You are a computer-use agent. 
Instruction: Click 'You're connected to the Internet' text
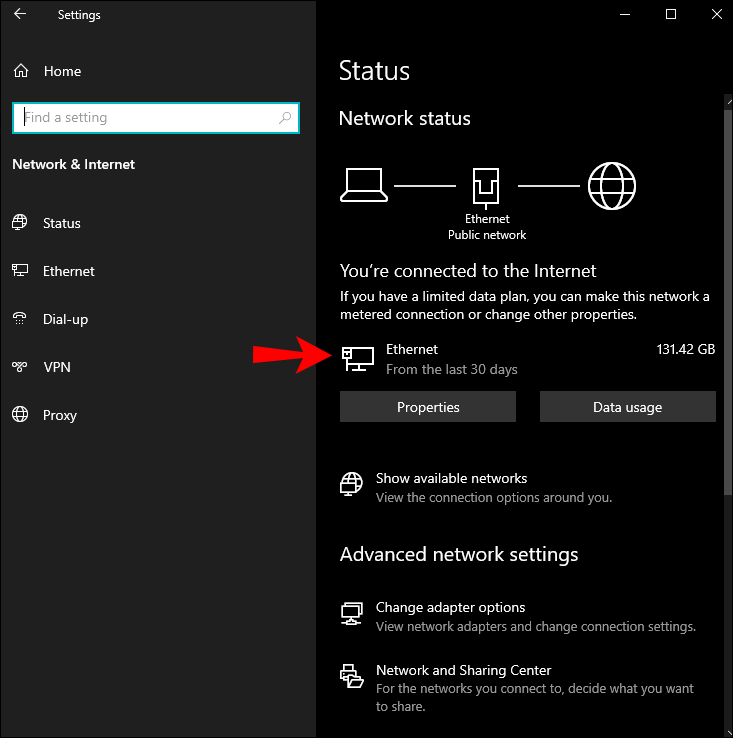468,271
